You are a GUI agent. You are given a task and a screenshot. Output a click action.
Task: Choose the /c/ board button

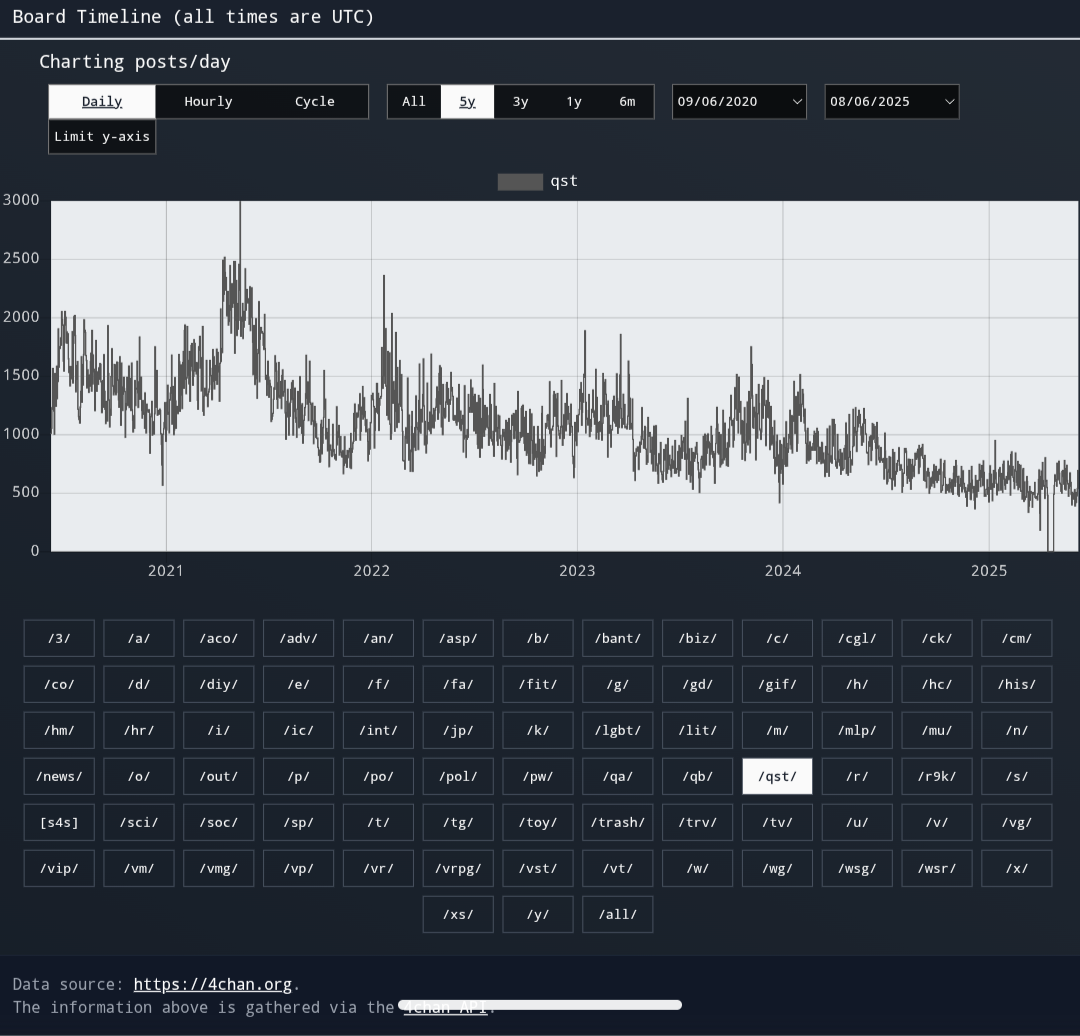(778, 639)
